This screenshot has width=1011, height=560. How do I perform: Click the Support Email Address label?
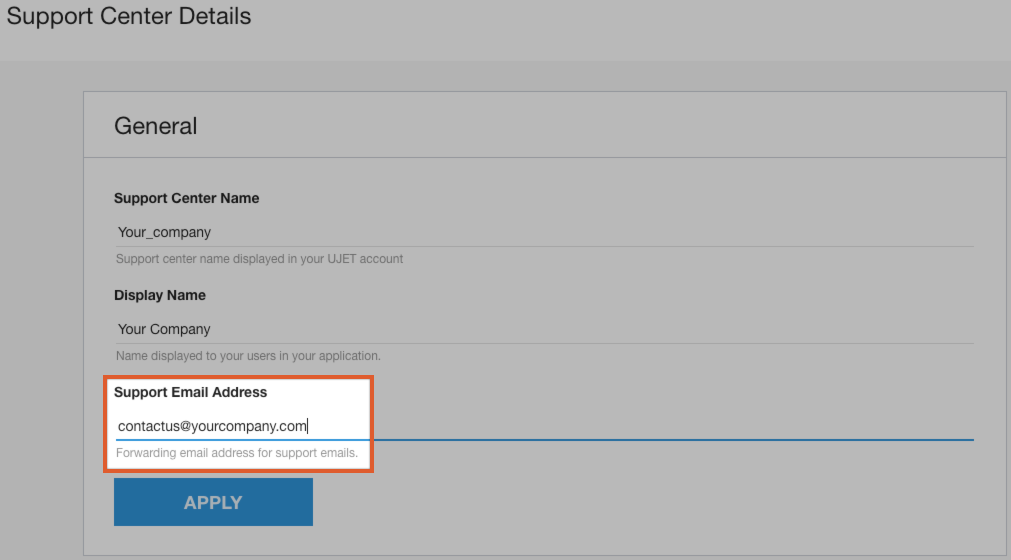tap(191, 392)
